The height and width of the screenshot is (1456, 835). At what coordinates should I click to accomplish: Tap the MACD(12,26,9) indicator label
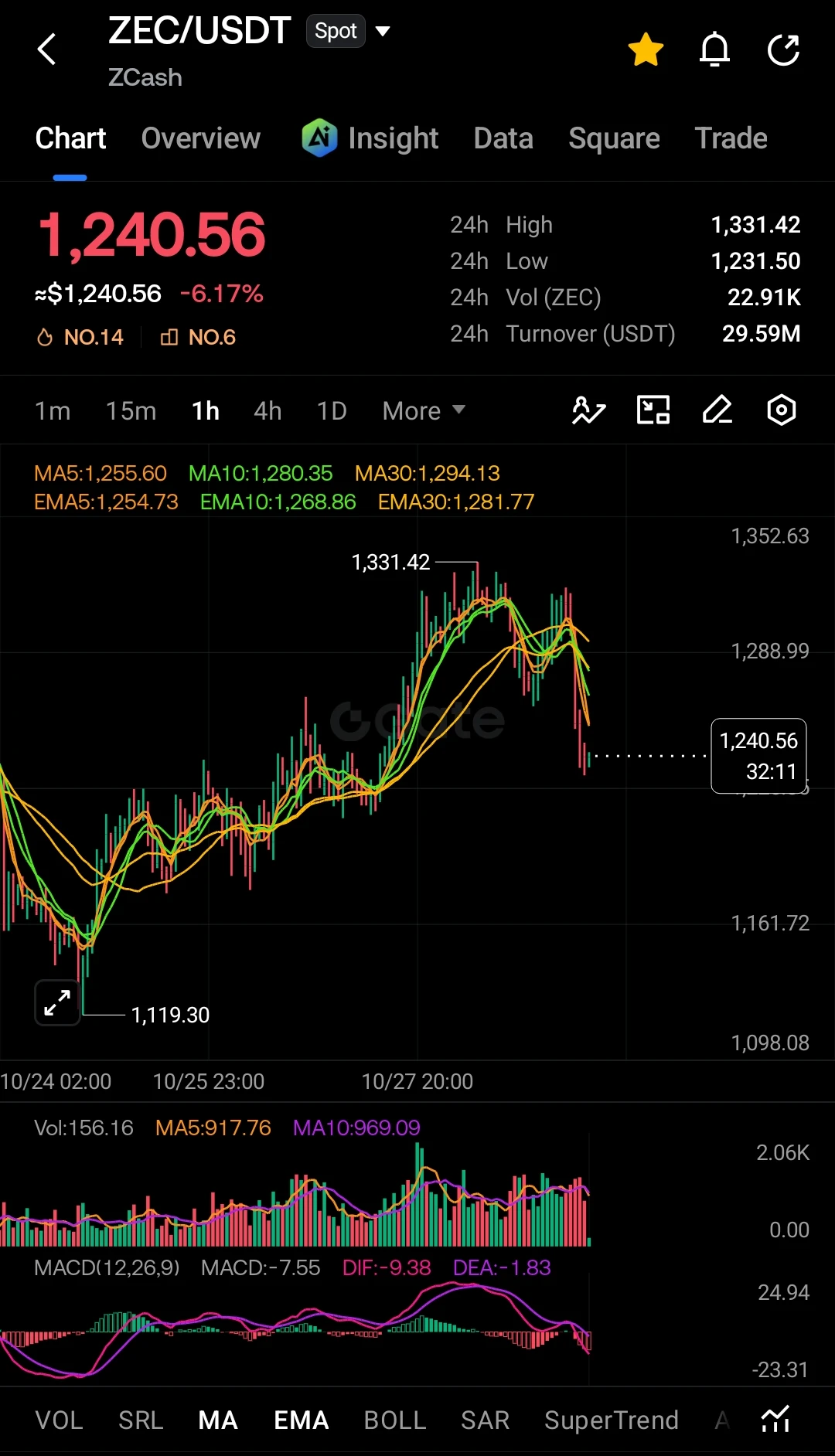[x=107, y=1267]
